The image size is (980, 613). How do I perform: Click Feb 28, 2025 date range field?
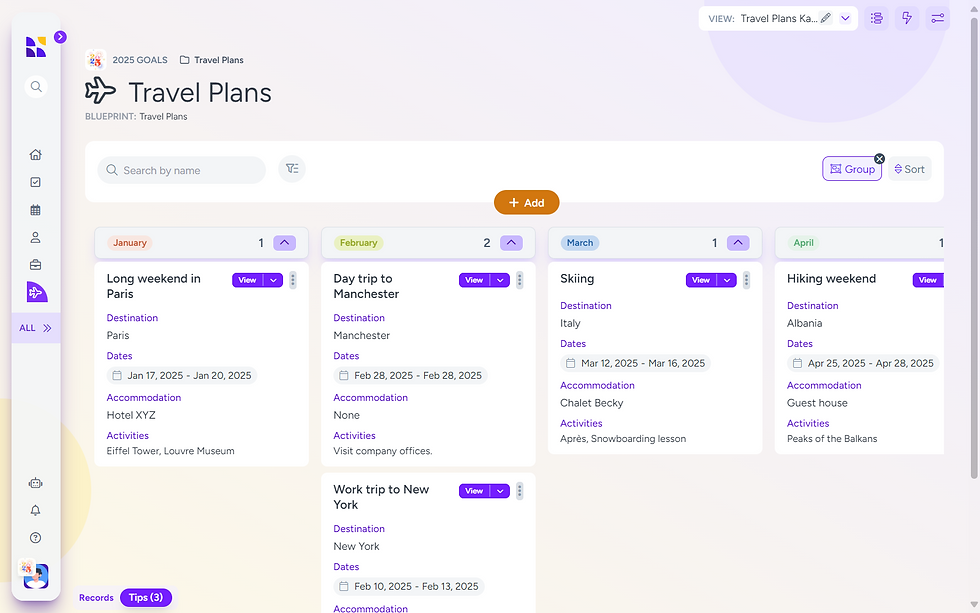pyautogui.click(x=411, y=376)
